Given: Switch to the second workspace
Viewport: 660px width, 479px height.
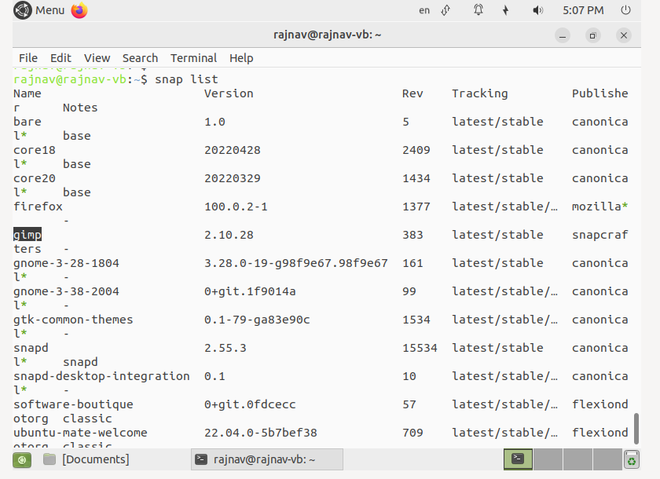Looking at the screenshot, I should coord(547,459).
